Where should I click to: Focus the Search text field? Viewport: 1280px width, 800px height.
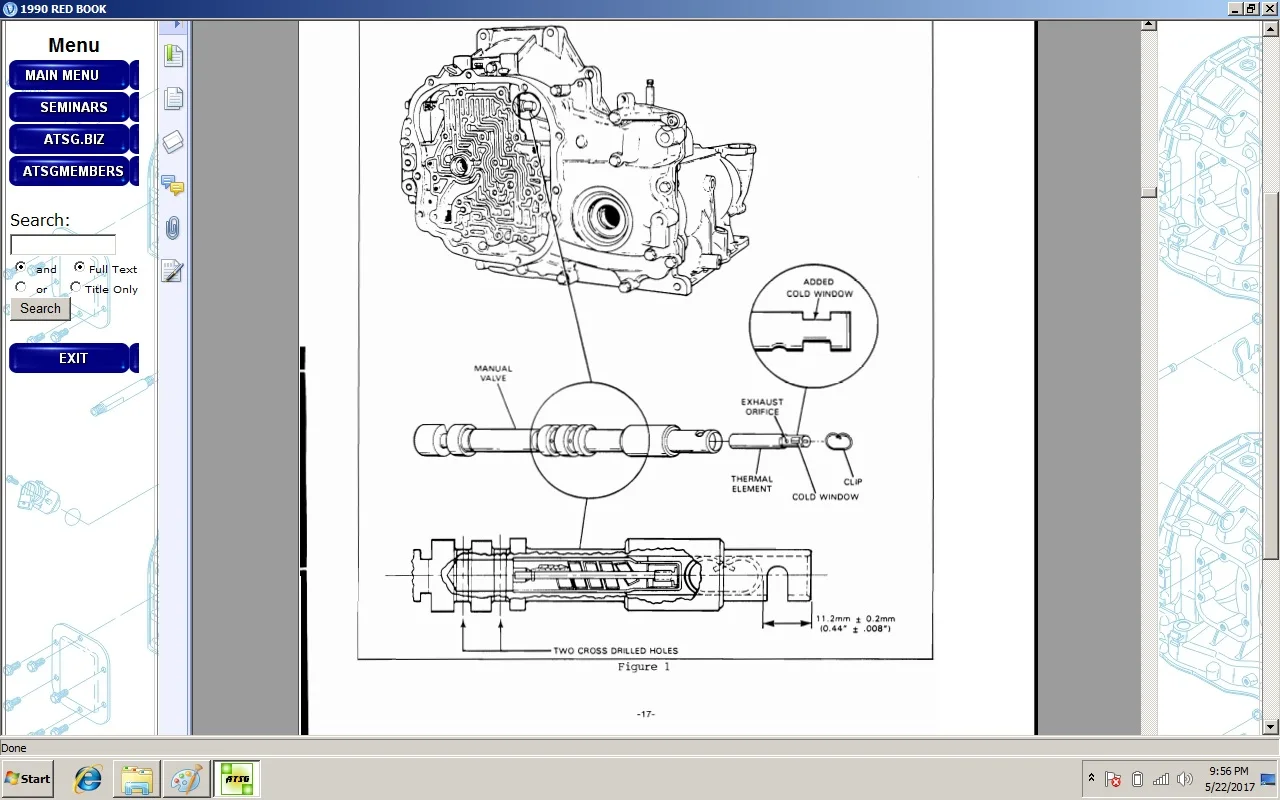pyautogui.click(x=63, y=245)
